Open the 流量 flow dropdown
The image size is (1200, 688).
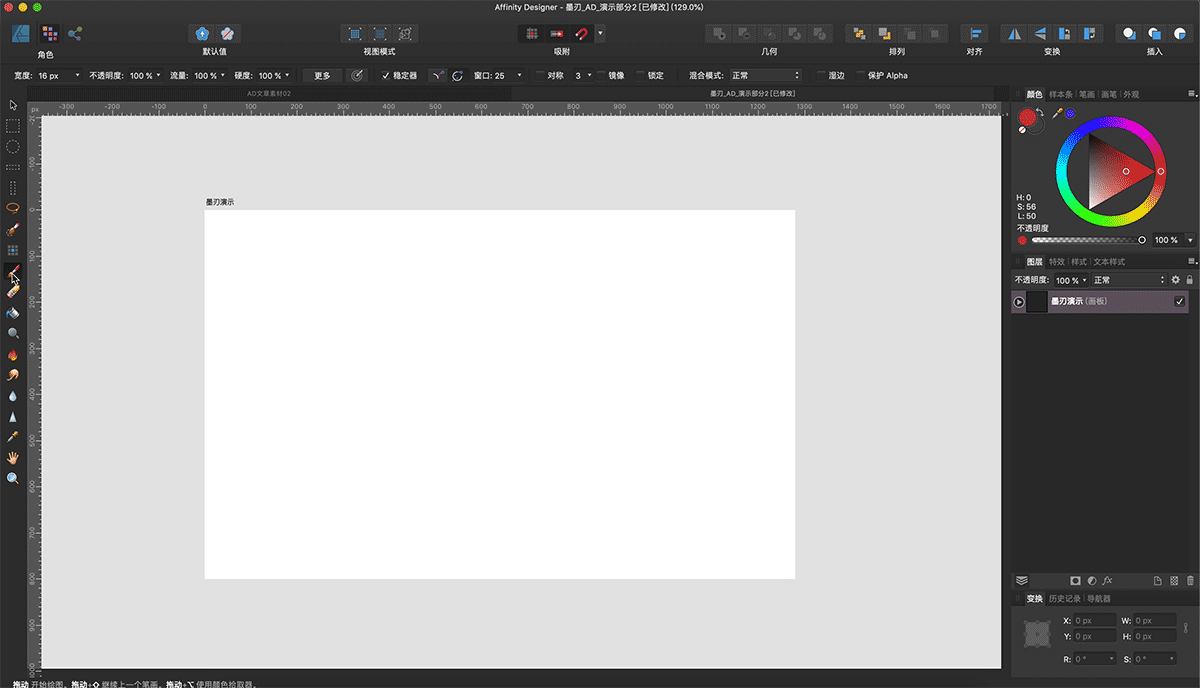(222, 75)
